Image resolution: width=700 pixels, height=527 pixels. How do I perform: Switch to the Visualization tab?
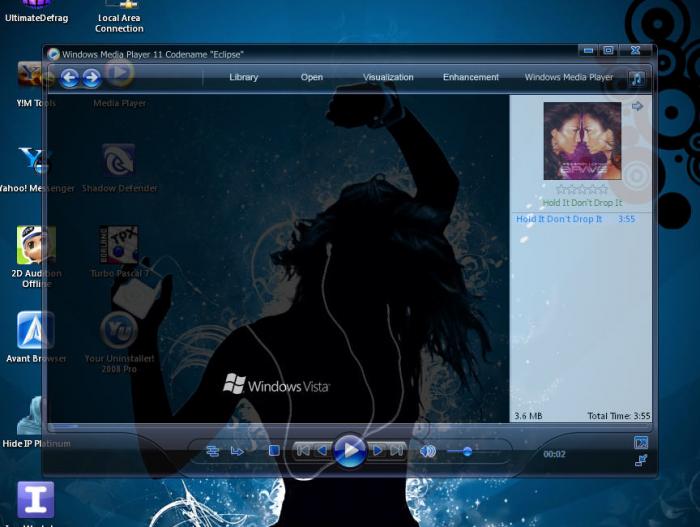pyautogui.click(x=388, y=77)
